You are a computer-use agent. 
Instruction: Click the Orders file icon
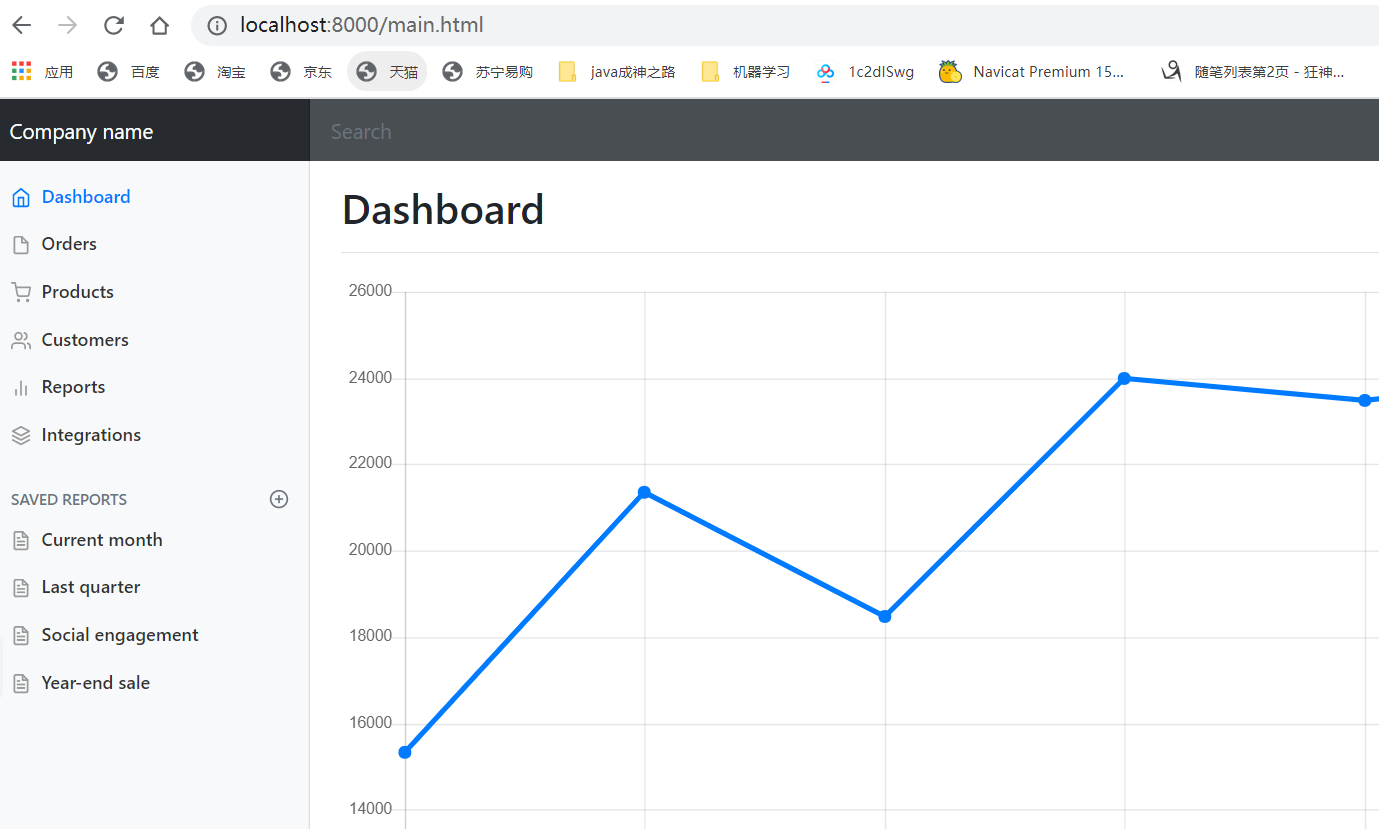coord(20,245)
